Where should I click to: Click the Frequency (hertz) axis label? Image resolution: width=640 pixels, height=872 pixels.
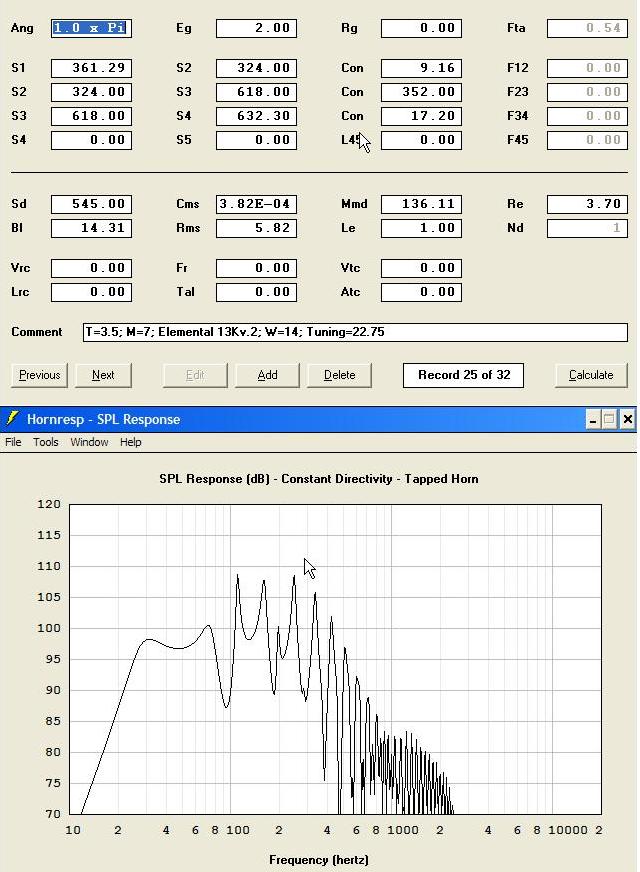[x=319, y=860]
